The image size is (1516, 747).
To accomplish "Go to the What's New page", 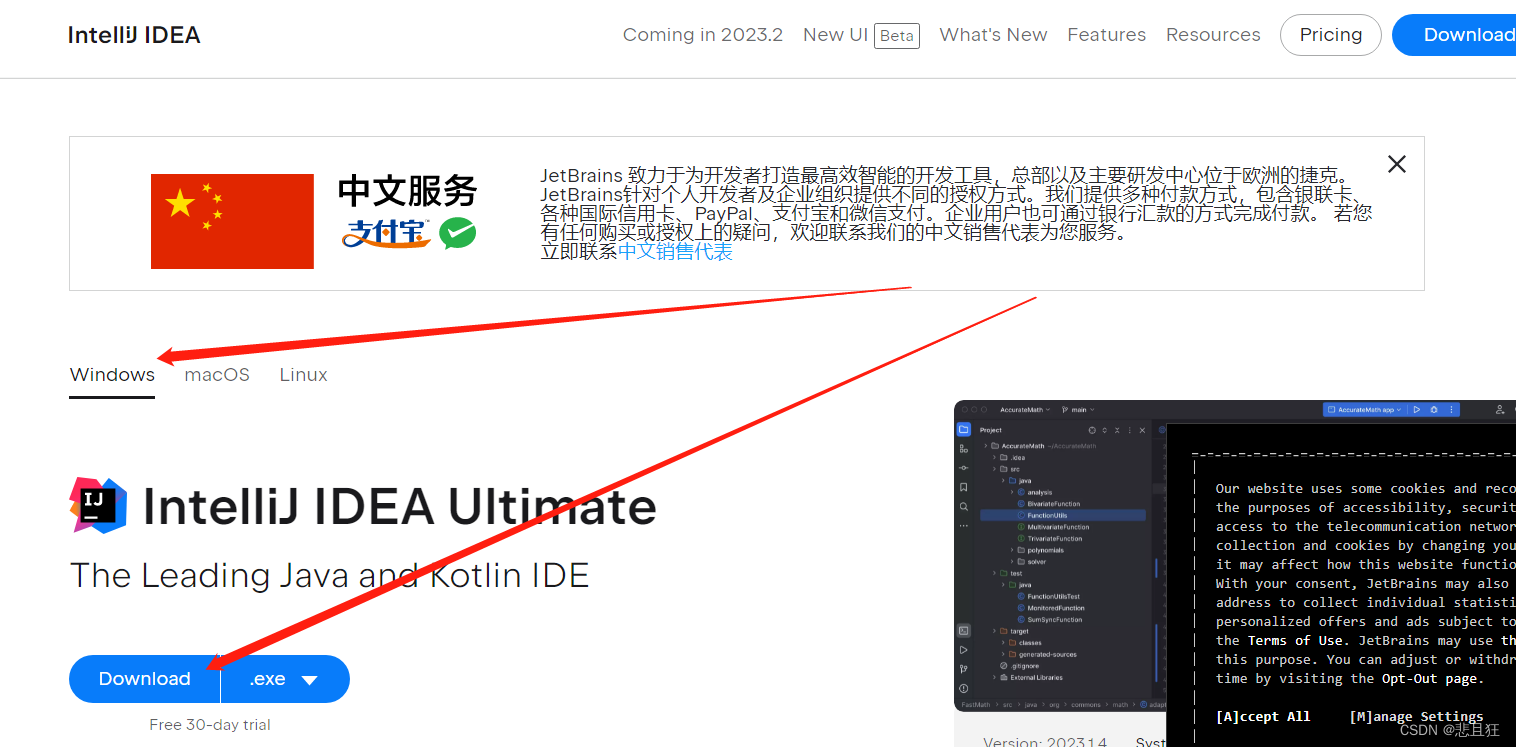I will pos(993,35).
